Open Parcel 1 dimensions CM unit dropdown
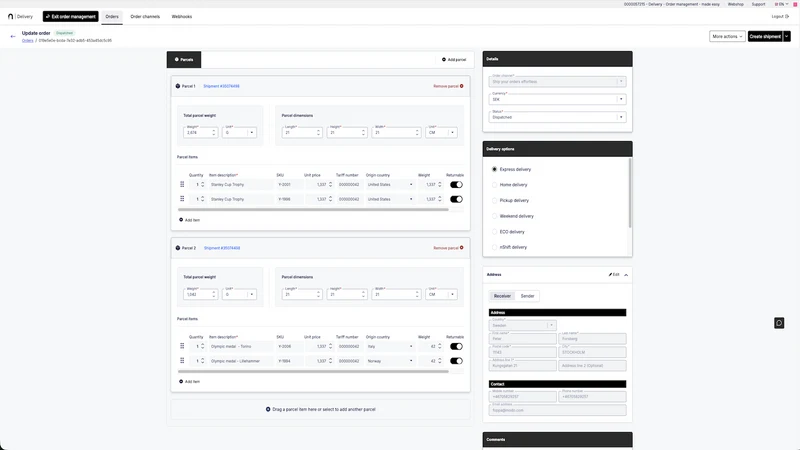Screen dimensions: 800x450 (441, 133)
